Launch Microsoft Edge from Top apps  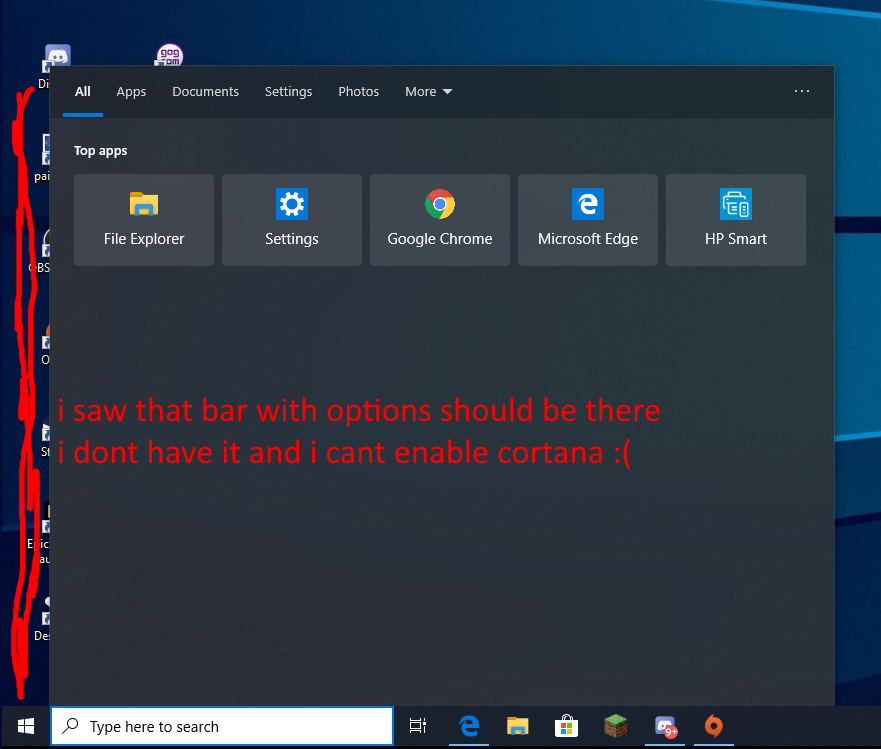coord(588,220)
